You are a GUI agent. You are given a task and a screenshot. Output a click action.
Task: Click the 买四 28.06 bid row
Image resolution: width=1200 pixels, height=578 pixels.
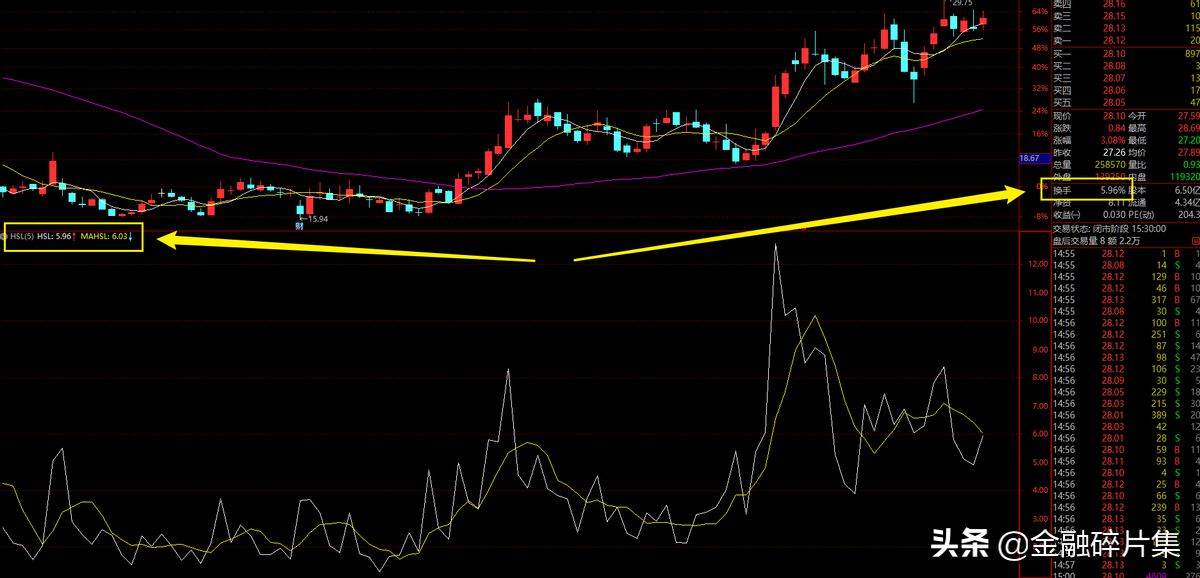pos(1125,90)
